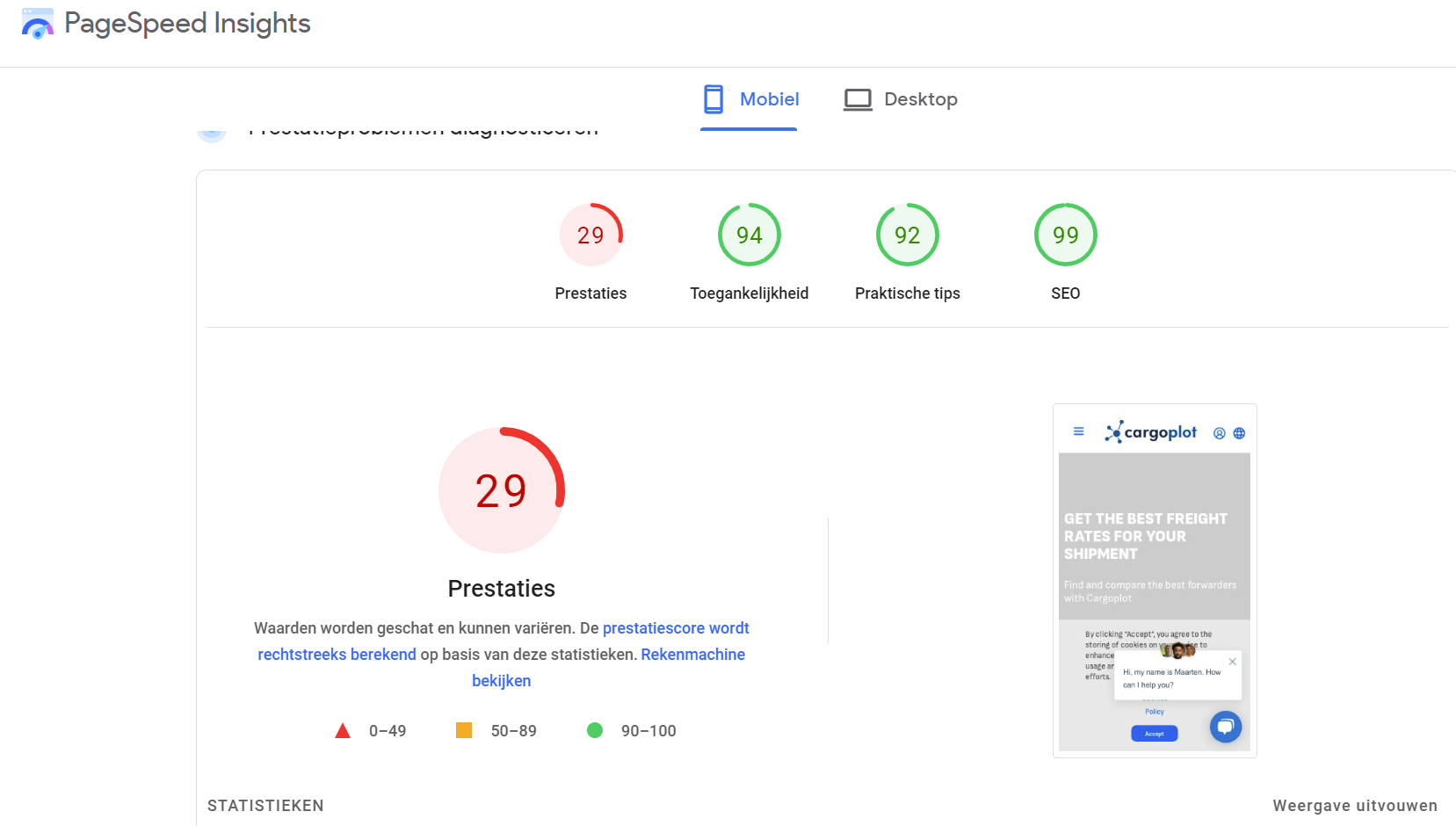This screenshot has height=826, width=1456.
Task: Click the globe language icon in the preview
Action: click(1238, 433)
